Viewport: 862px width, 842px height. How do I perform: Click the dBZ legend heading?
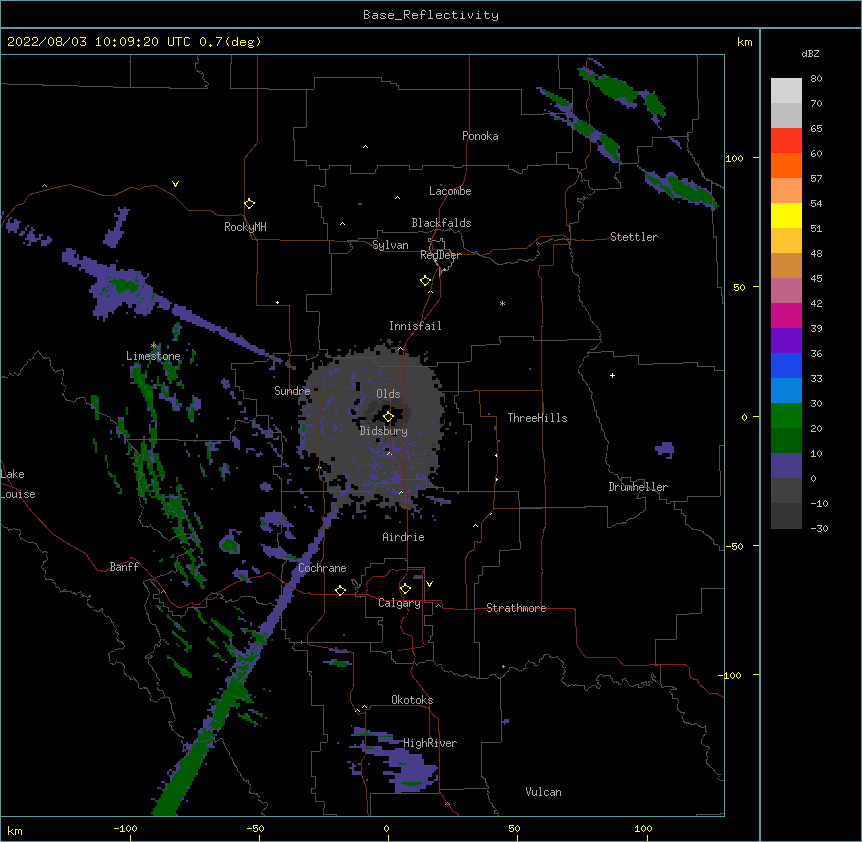click(810, 54)
